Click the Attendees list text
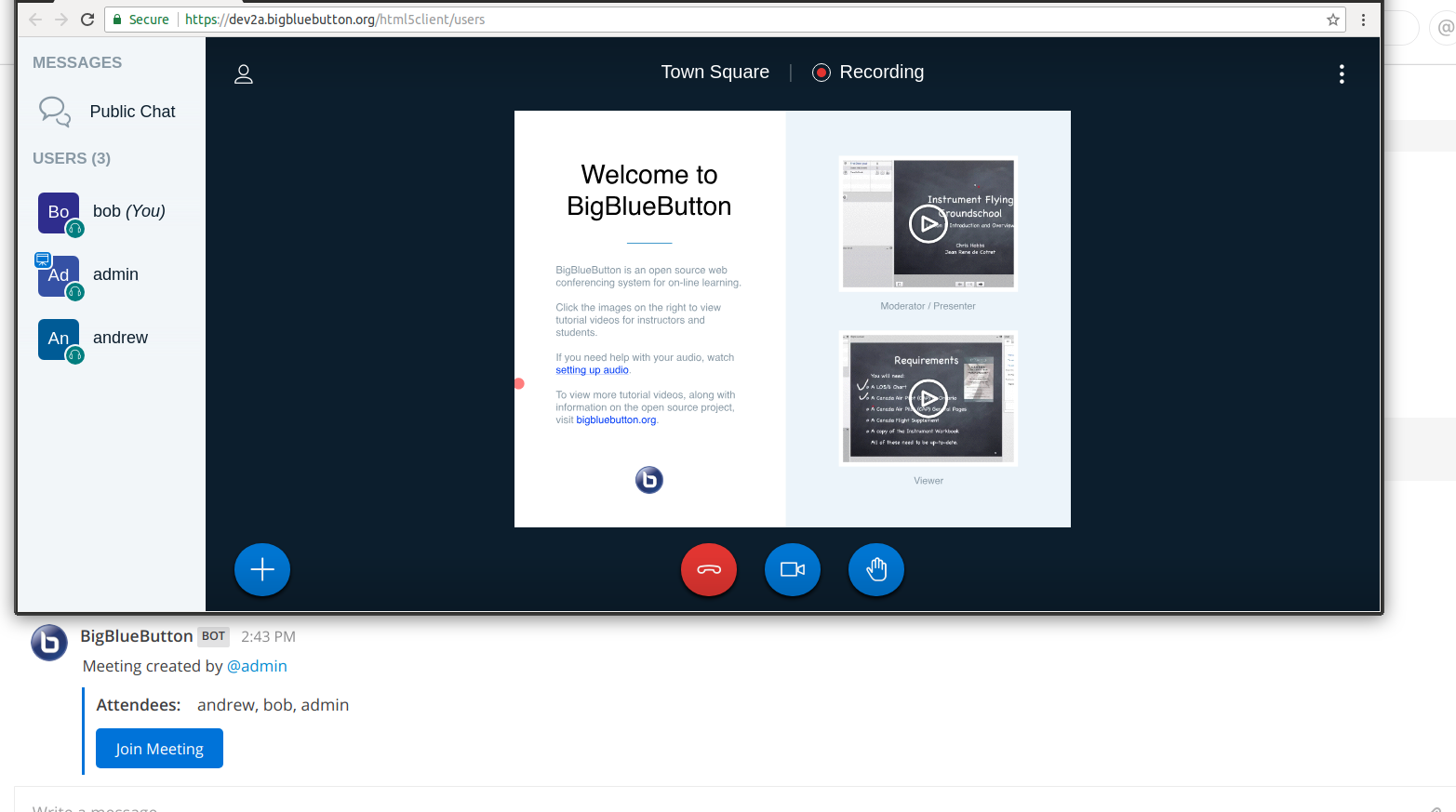This screenshot has width=1456, height=812. coord(273,705)
